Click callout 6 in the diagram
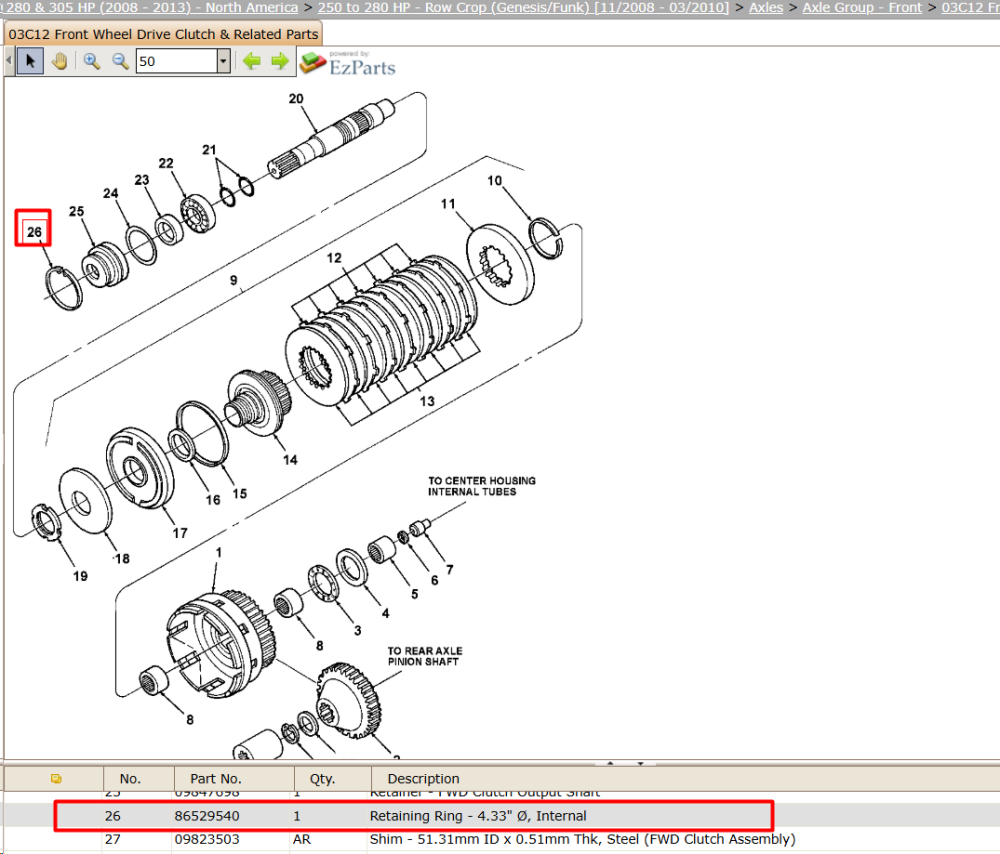The image size is (1000, 854). pyautogui.click(x=434, y=580)
